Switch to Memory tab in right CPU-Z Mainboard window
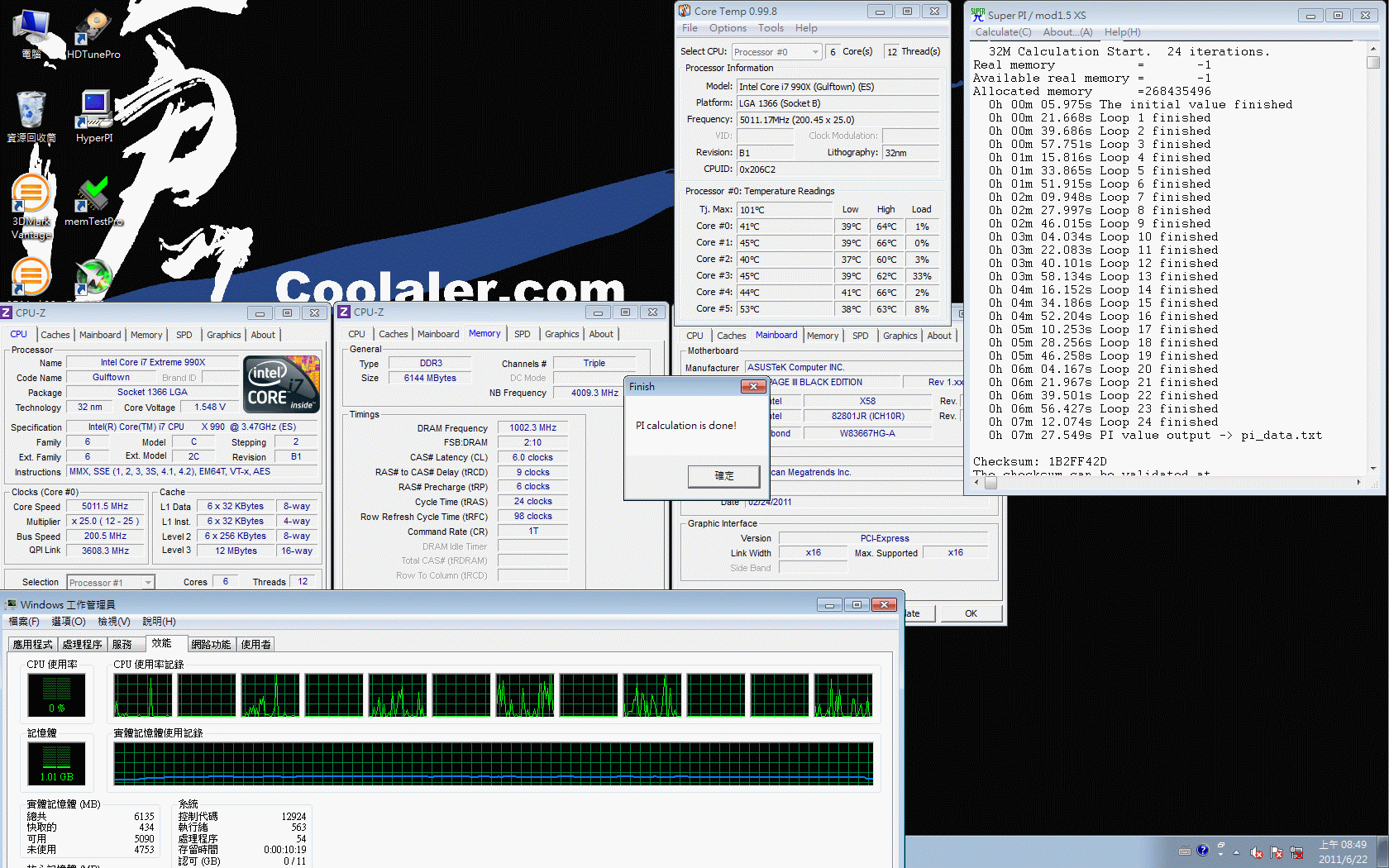Screen dimensions: 1389x868 point(823,336)
